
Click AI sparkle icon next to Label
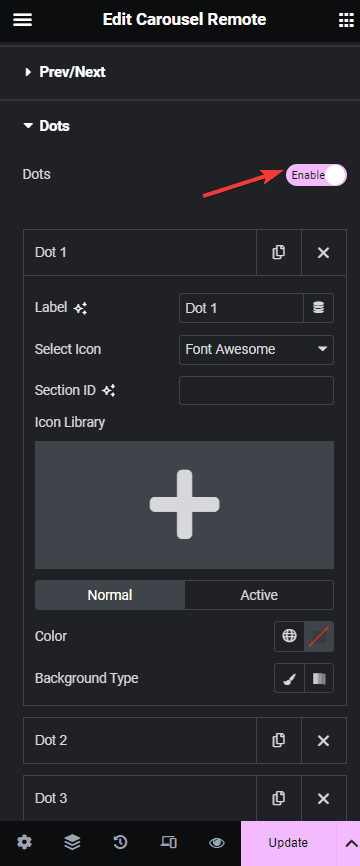tap(81, 309)
